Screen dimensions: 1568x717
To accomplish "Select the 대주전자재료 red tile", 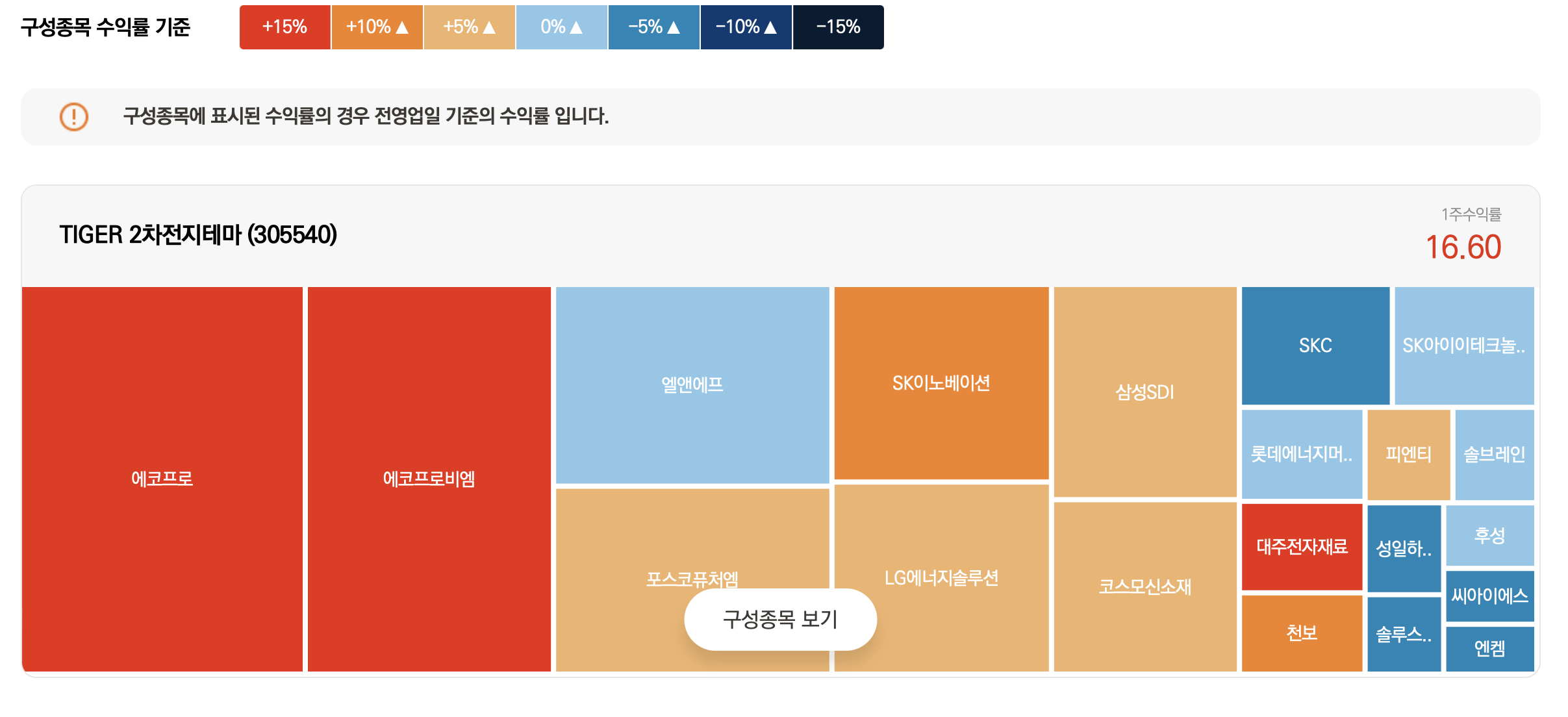I will 1302,547.
